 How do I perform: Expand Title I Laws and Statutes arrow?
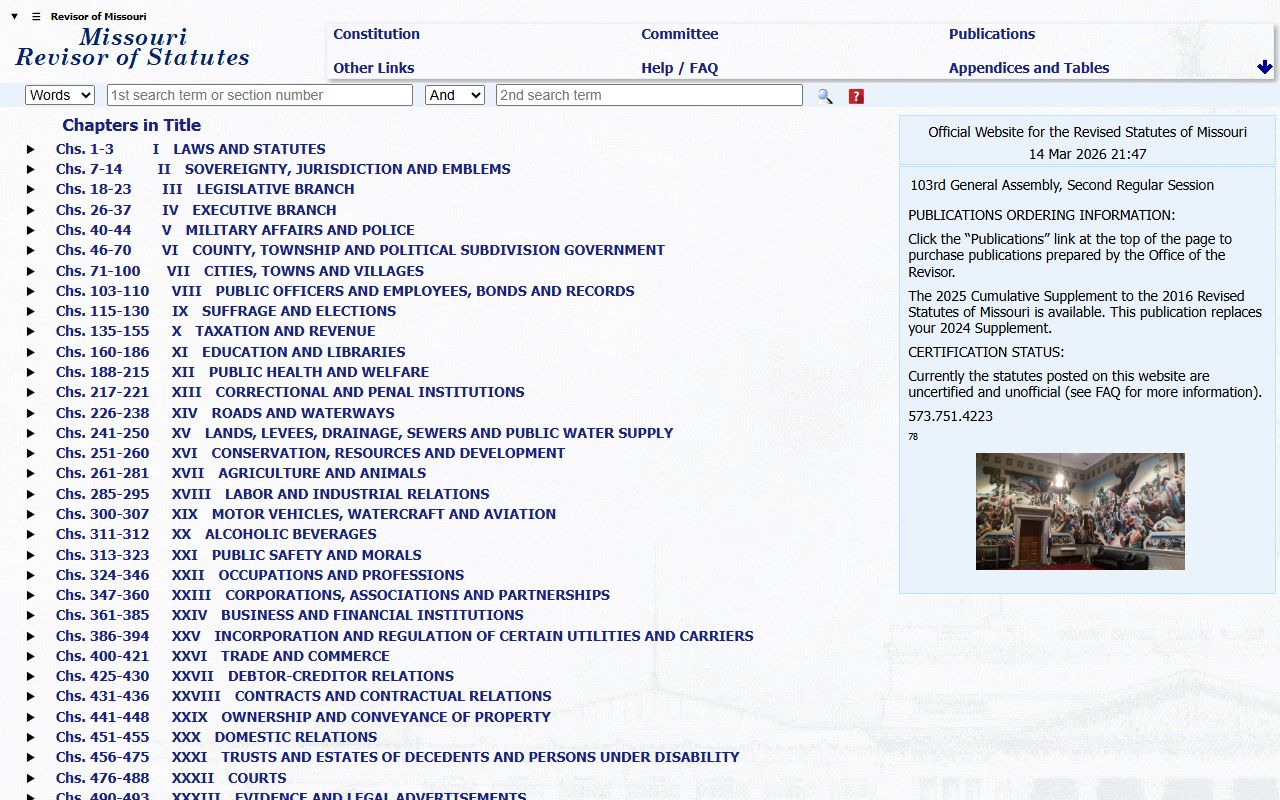[x=31, y=149]
